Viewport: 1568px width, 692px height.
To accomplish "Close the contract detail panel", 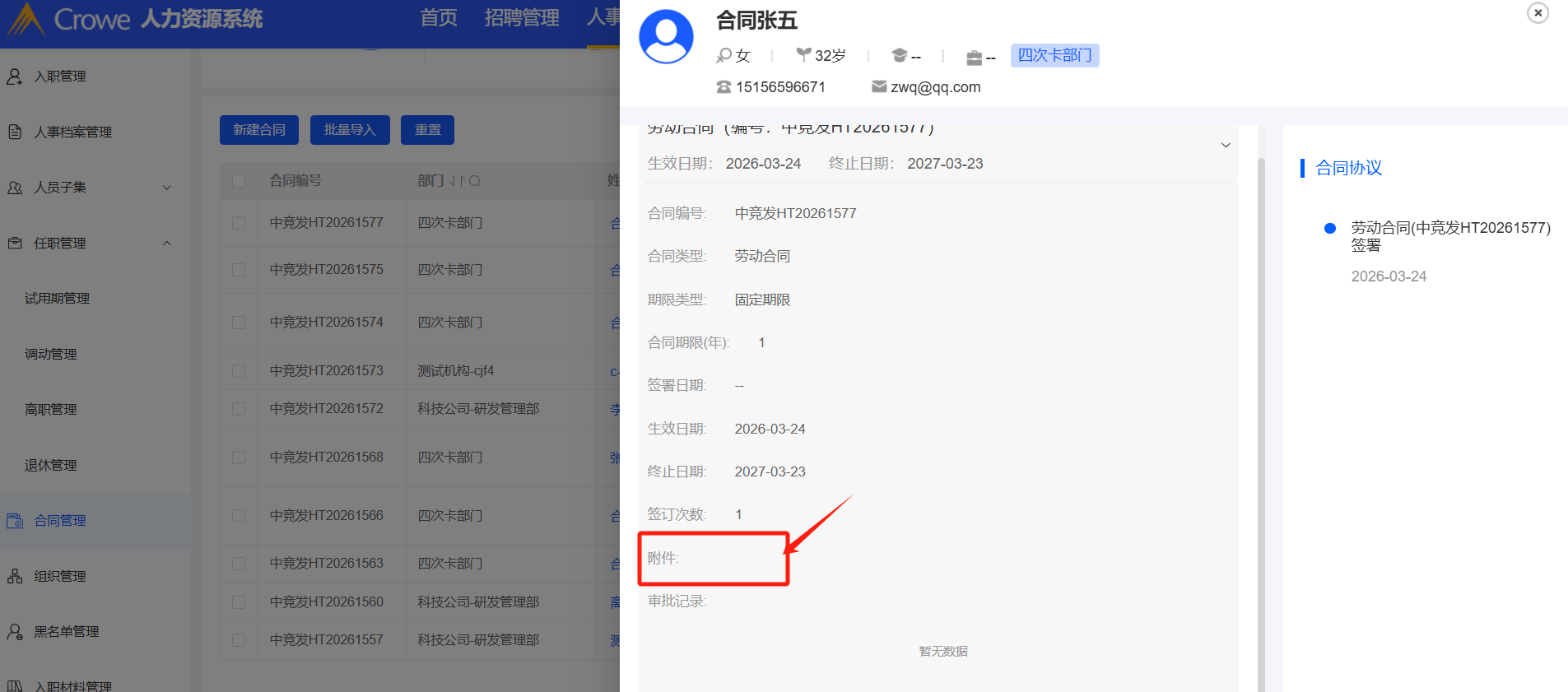I will click(1538, 13).
